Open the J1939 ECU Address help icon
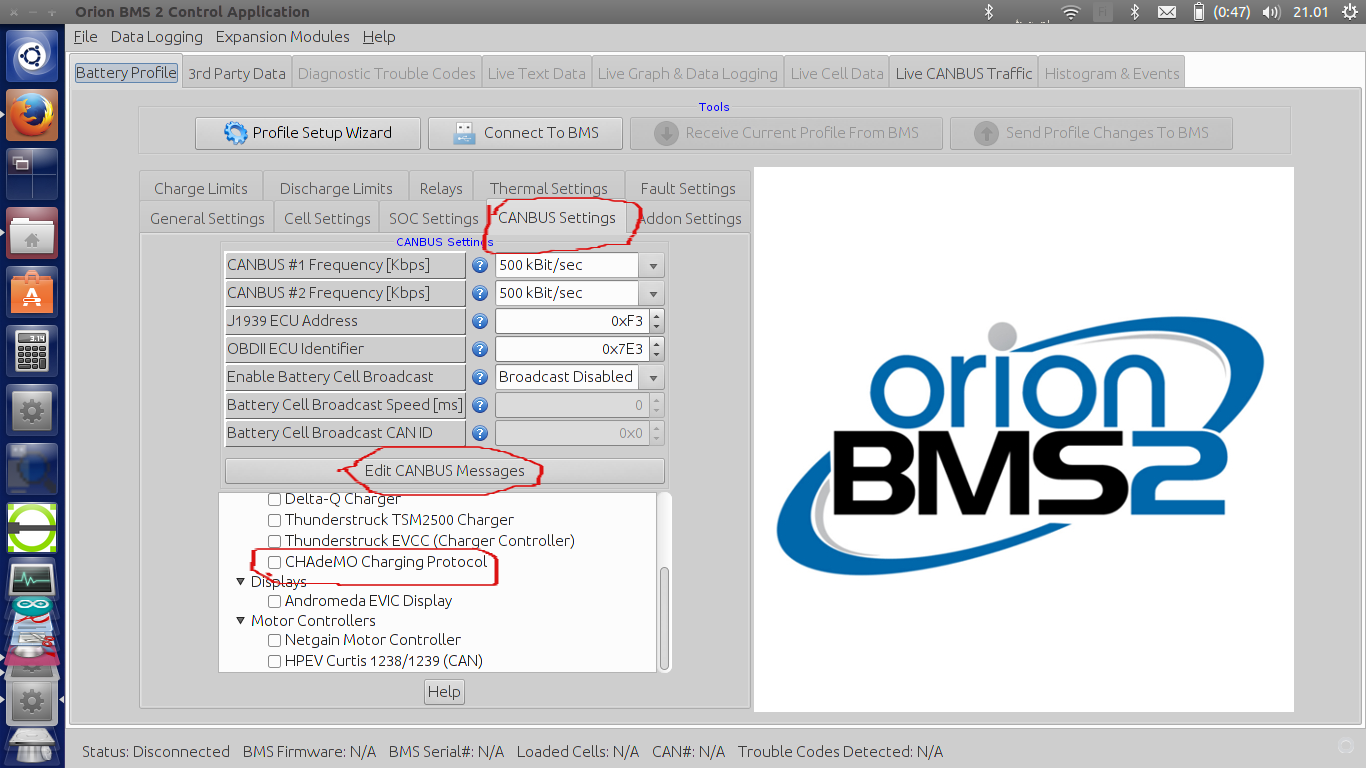 (480, 321)
